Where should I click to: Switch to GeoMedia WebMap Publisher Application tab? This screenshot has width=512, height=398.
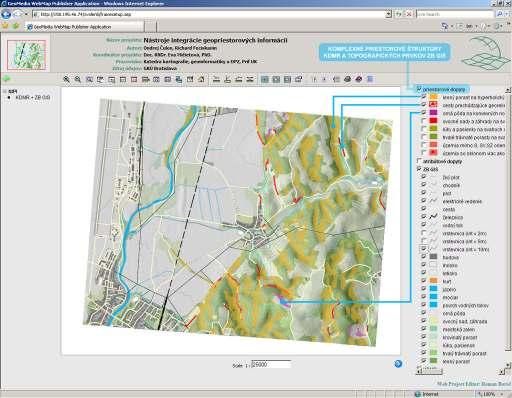coord(85,27)
